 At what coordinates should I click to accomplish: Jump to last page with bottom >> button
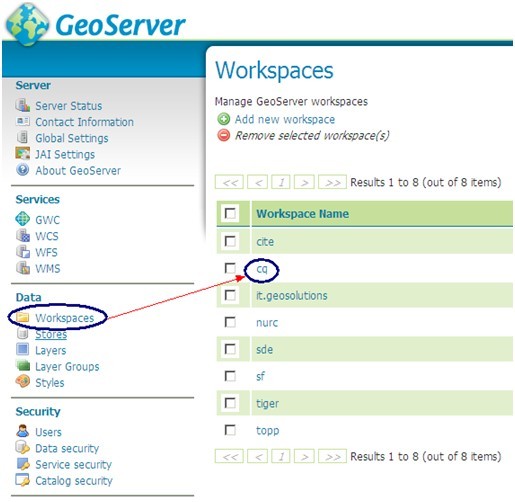[x=332, y=456]
